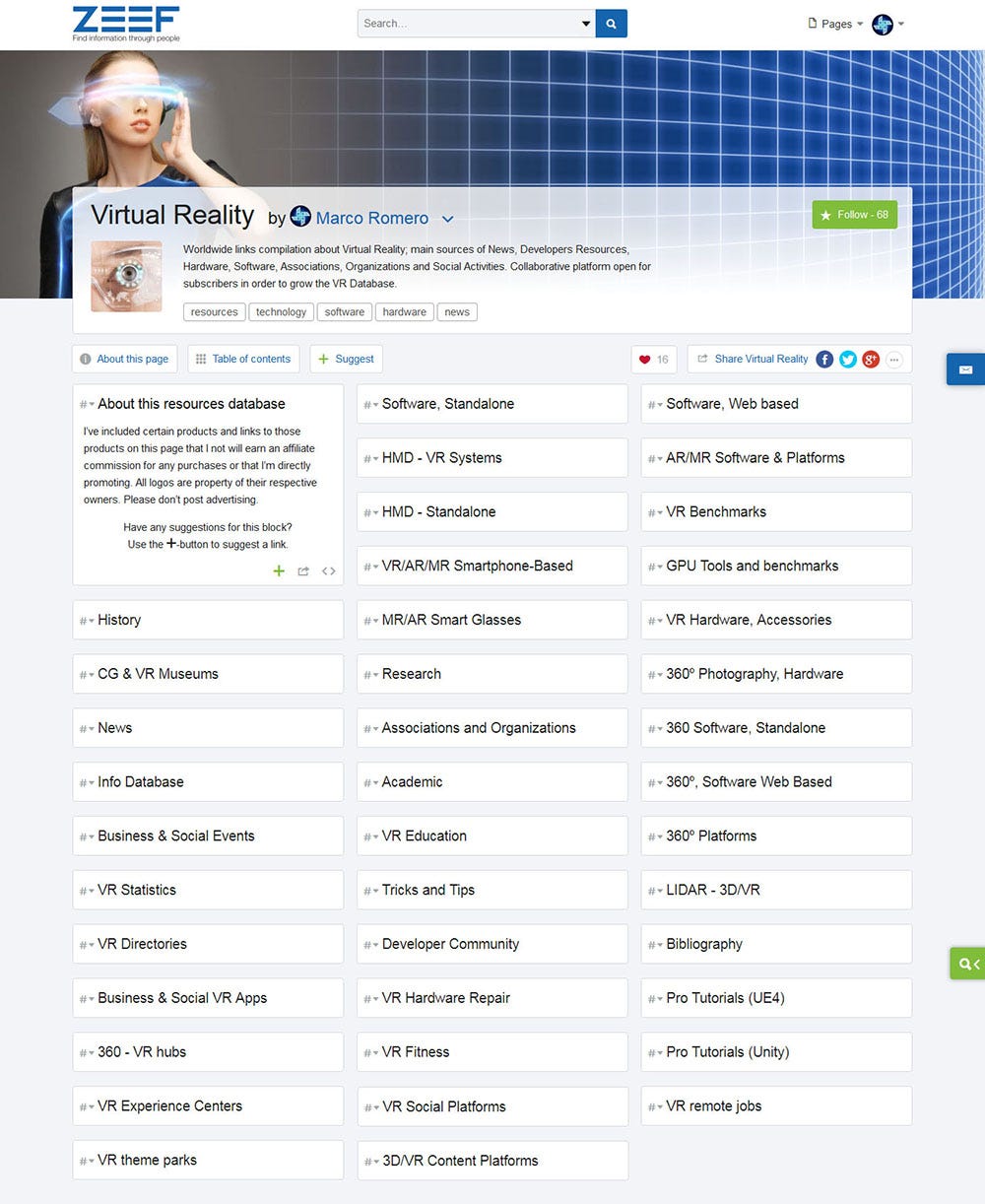The image size is (985, 1204).
Task: Open the blue email feedback tab on the right
Action: [966, 369]
